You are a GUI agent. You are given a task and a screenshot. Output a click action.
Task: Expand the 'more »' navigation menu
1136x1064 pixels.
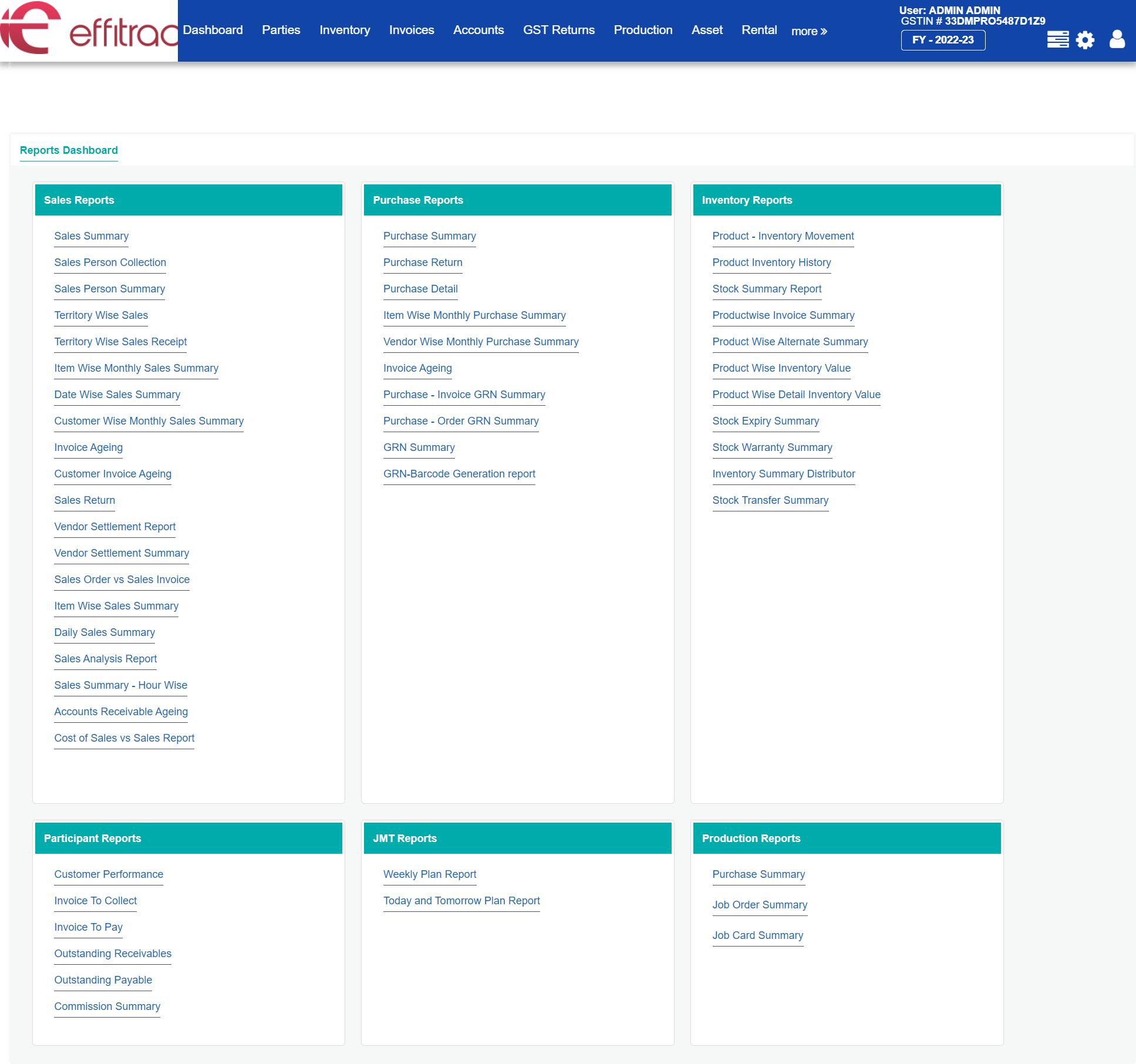pos(809,31)
